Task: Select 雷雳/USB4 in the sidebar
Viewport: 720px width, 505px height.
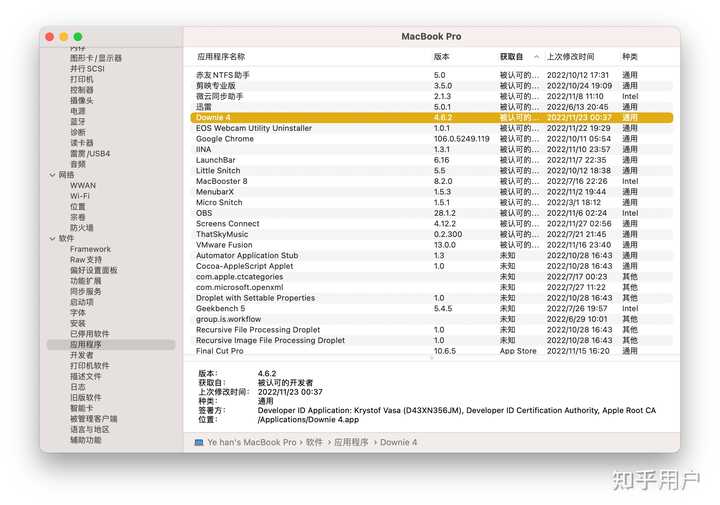Action: [x=90, y=153]
